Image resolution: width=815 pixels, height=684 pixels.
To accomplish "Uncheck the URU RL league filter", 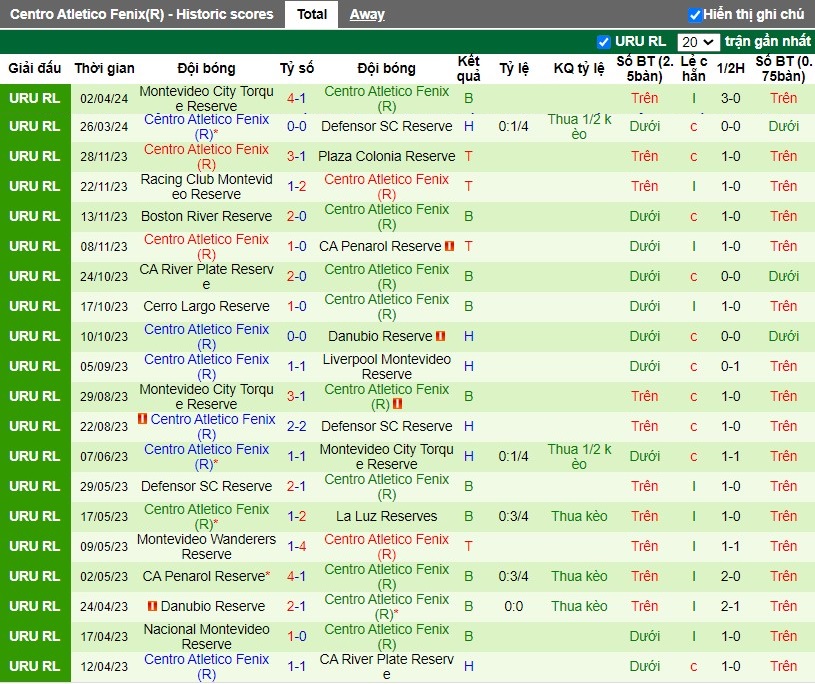I will [x=603, y=42].
